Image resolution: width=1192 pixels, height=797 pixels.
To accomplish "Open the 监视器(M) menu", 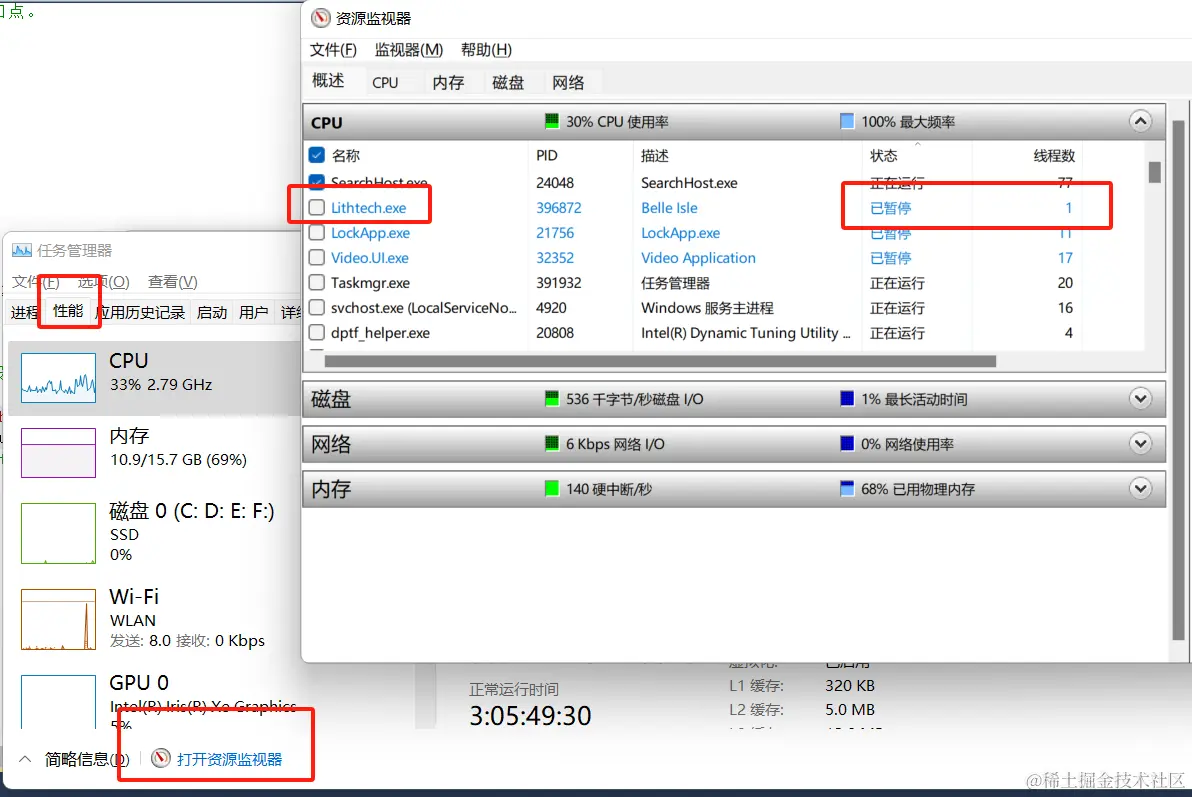I will (409, 49).
